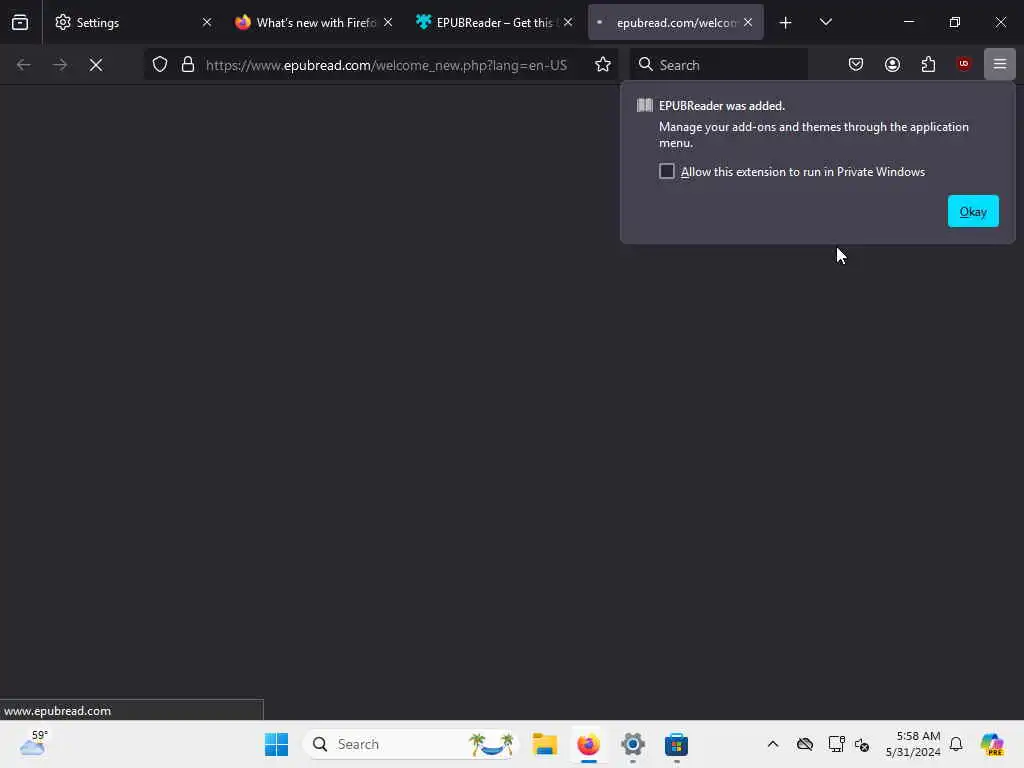Image resolution: width=1024 pixels, height=768 pixels.
Task: Click "EPUBReader was added." notification heading
Action: click(x=722, y=106)
